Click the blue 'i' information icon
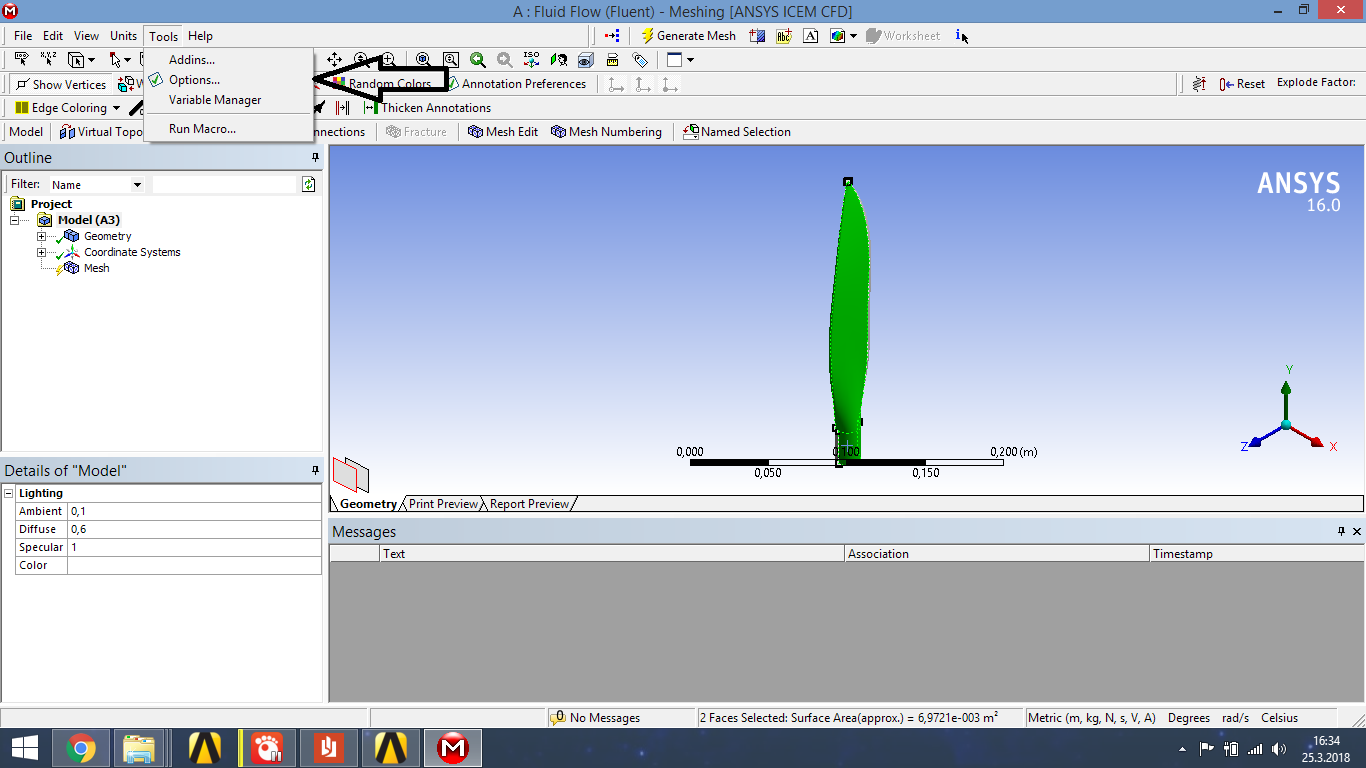 pos(959,36)
